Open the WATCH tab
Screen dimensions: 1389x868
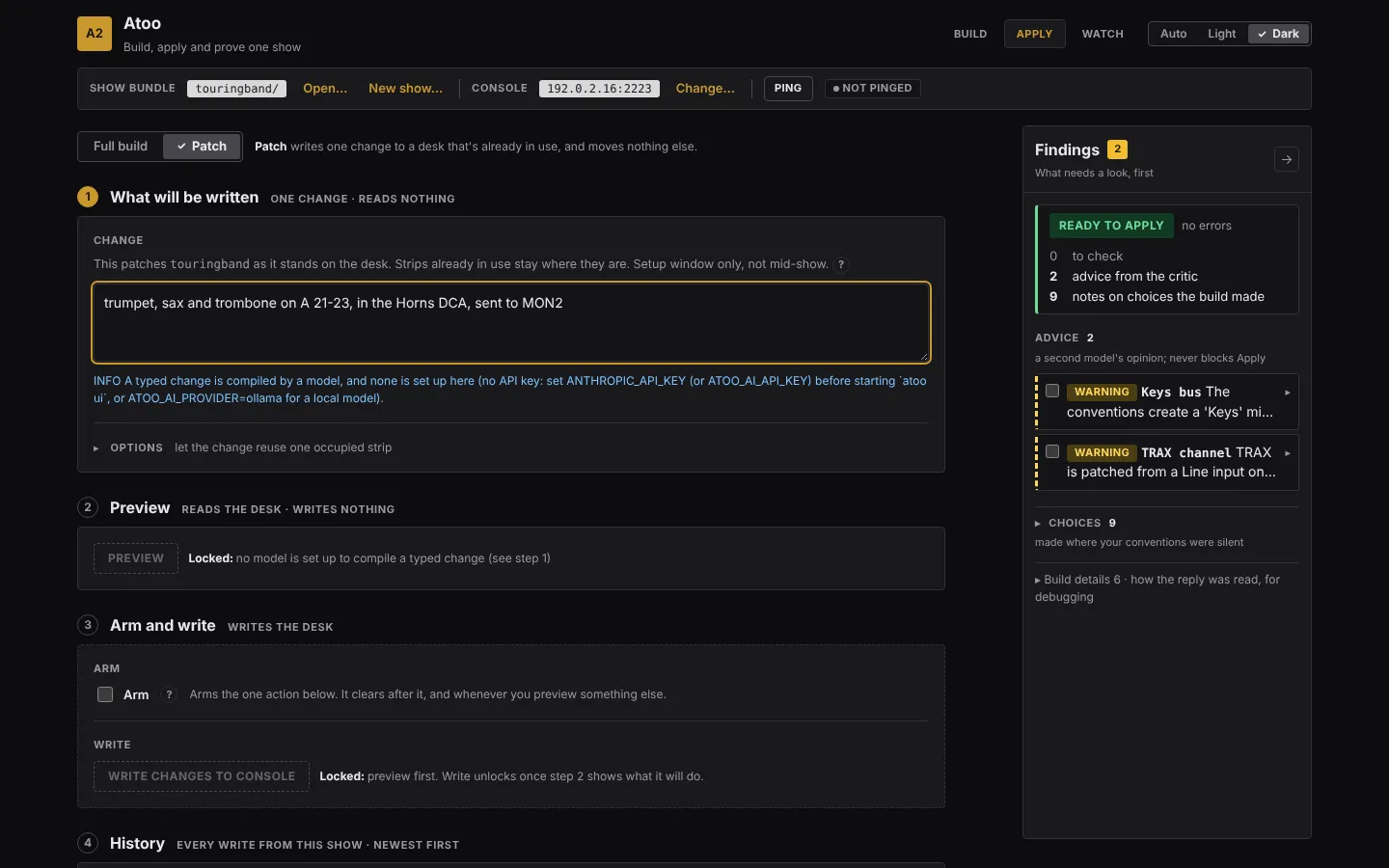click(1103, 34)
